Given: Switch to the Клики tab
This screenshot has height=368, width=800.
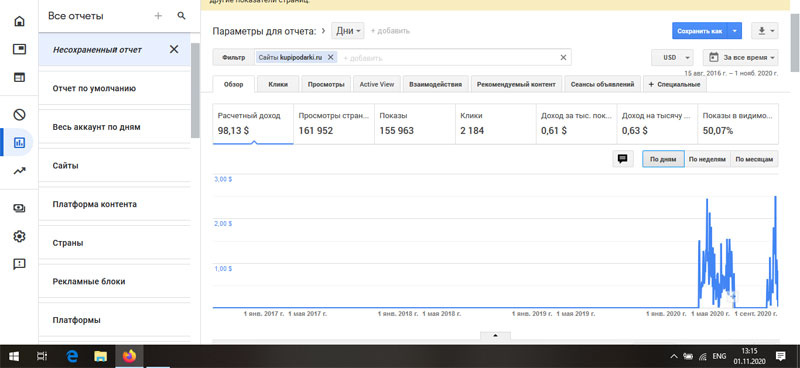Looking at the screenshot, I should tap(278, 85).
